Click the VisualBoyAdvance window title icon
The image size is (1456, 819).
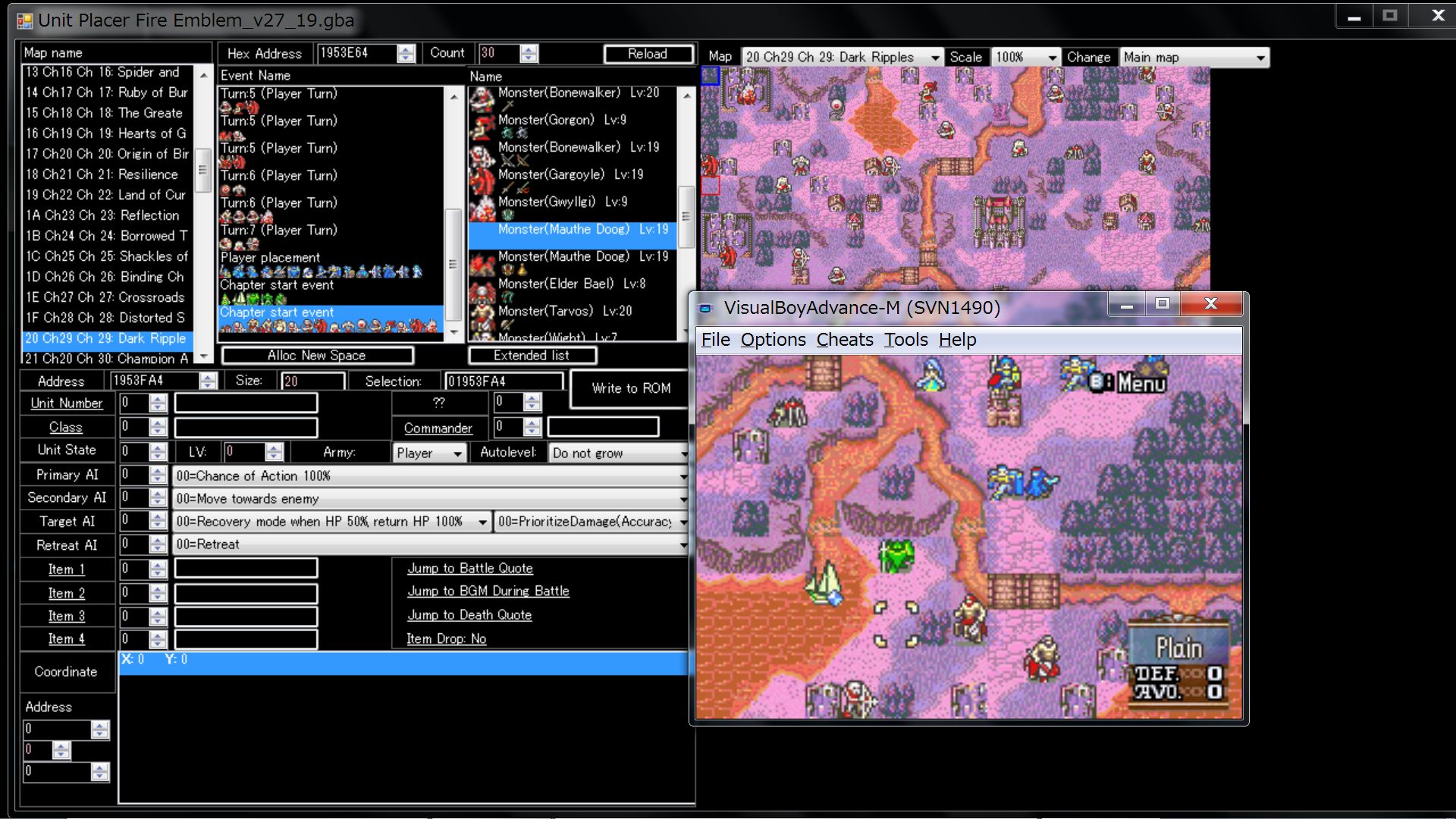[x=706, y=308]
